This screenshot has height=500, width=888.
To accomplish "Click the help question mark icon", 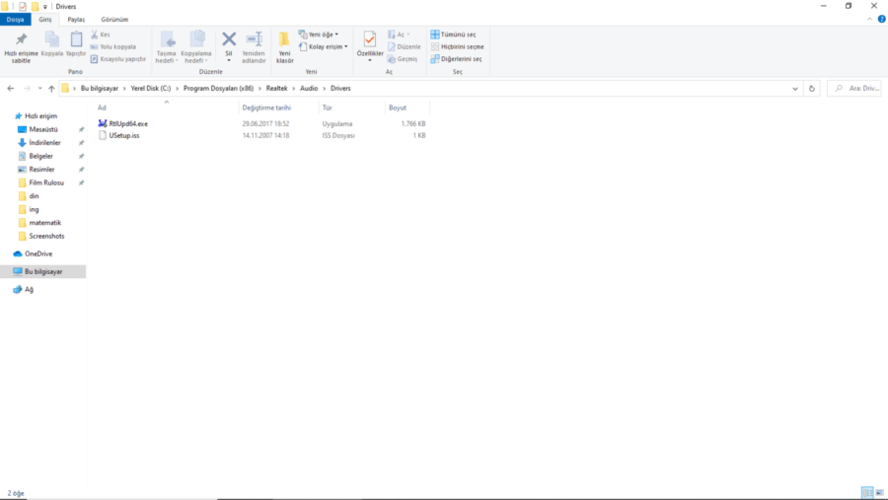I will (881, 19).
